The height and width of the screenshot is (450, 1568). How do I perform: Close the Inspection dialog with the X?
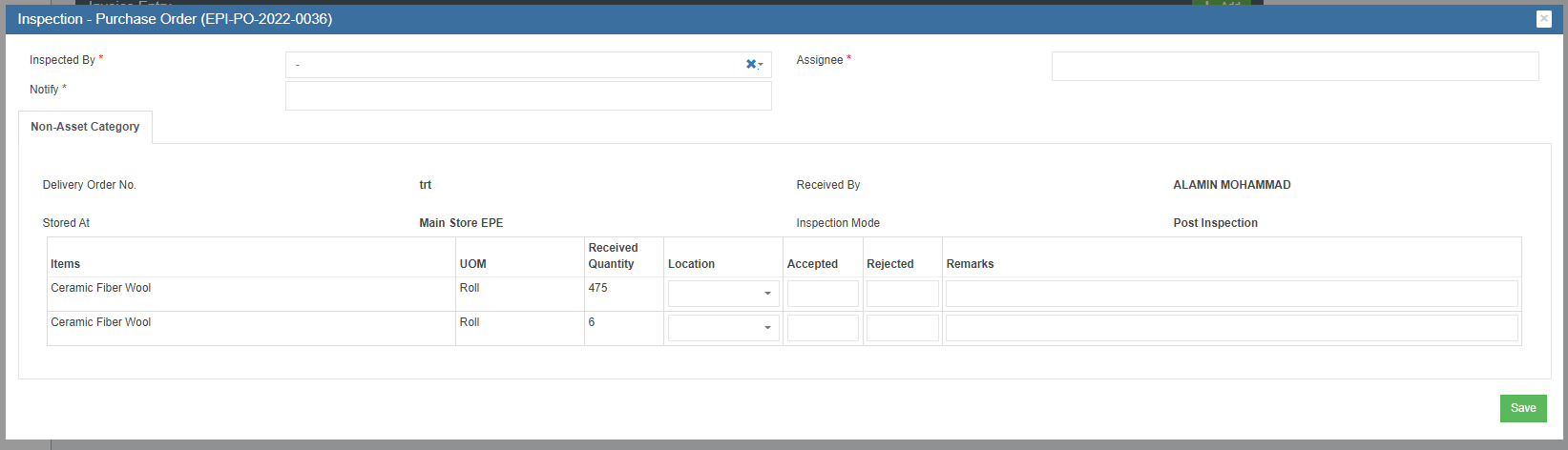1543,19
